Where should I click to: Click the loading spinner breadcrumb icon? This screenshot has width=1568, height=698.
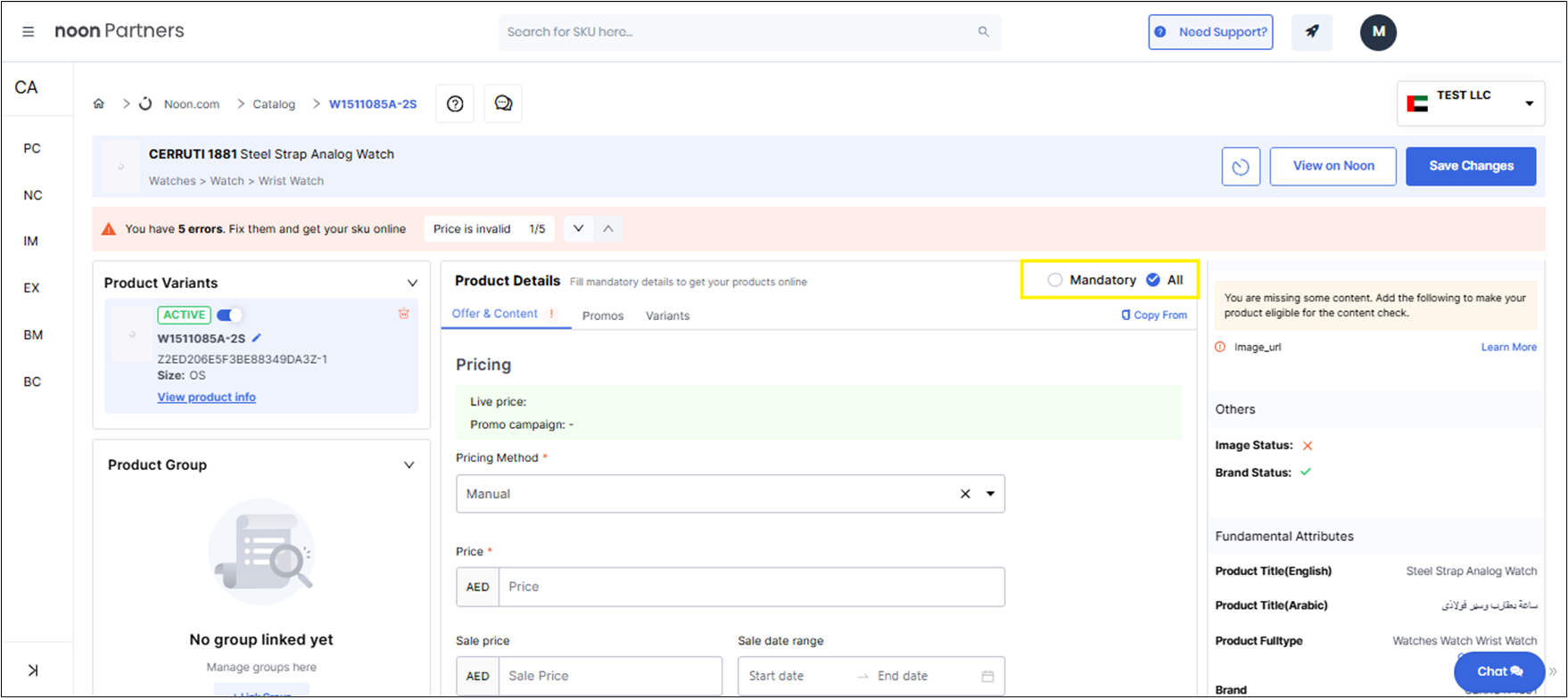(x=145, y=104)
